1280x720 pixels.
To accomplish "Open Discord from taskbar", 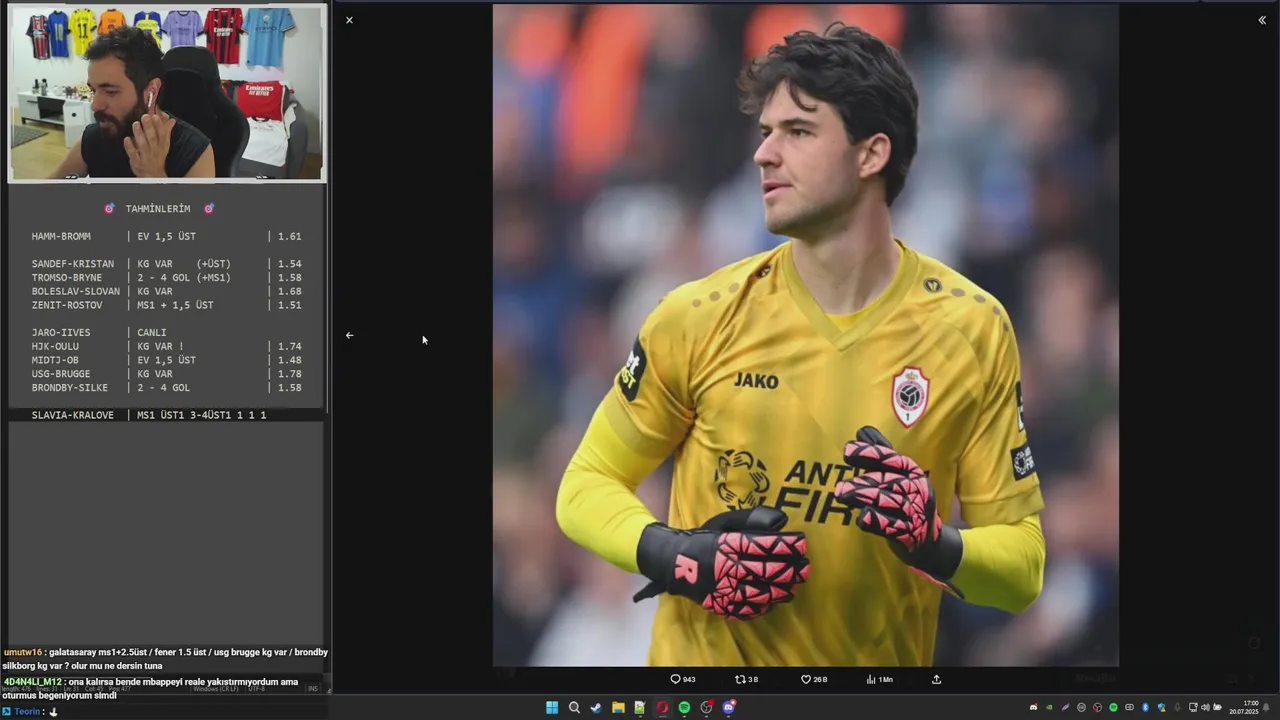I will point(729,708).
